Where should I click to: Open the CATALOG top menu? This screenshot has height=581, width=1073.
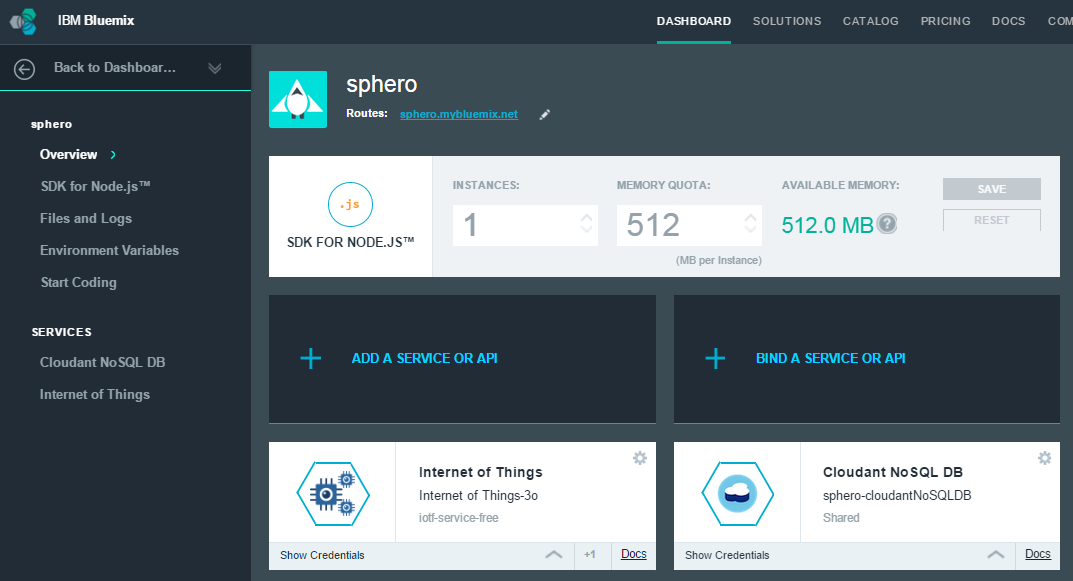click(870, 21)
